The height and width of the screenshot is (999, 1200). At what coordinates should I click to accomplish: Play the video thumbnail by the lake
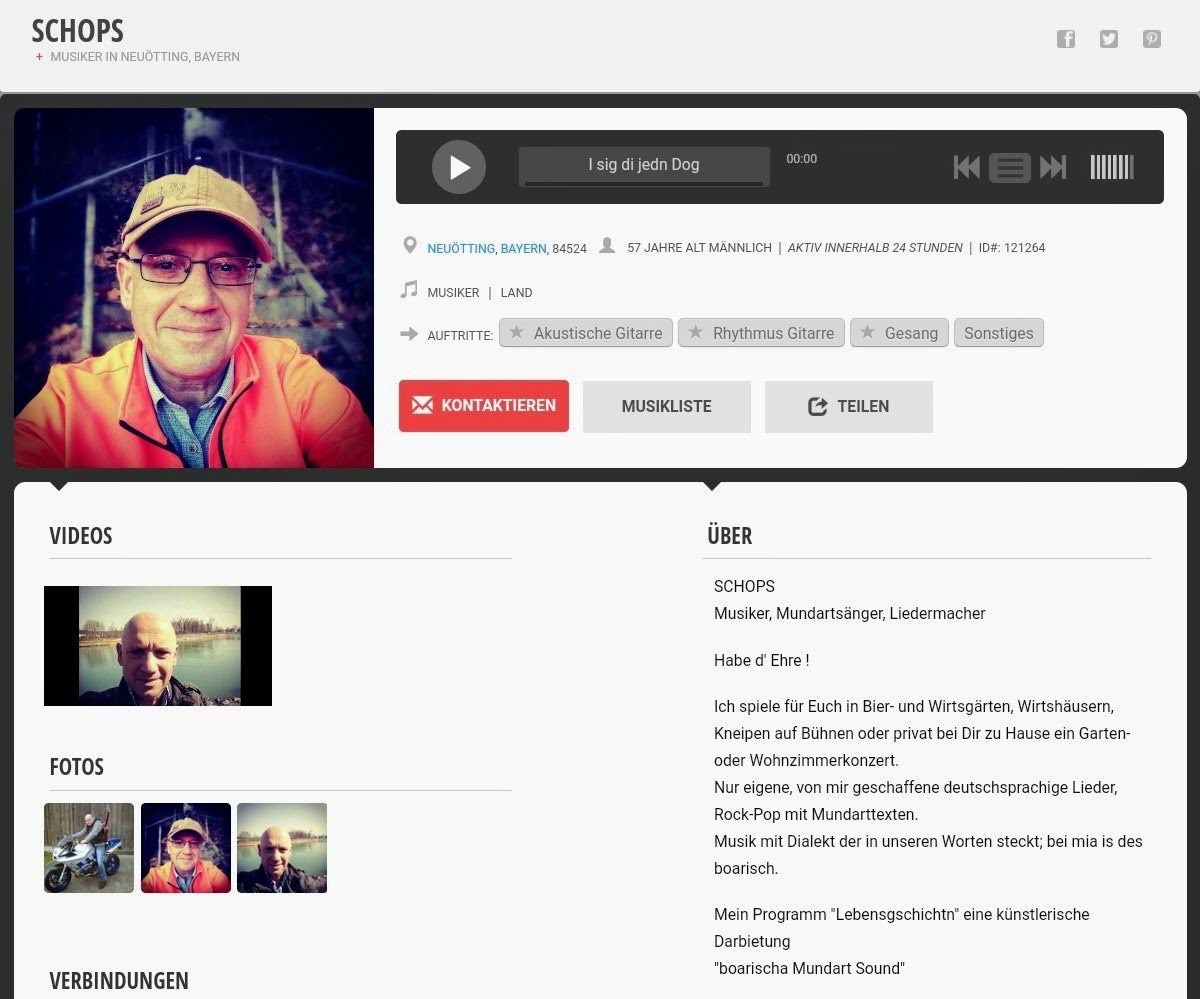tap(158, 646)
